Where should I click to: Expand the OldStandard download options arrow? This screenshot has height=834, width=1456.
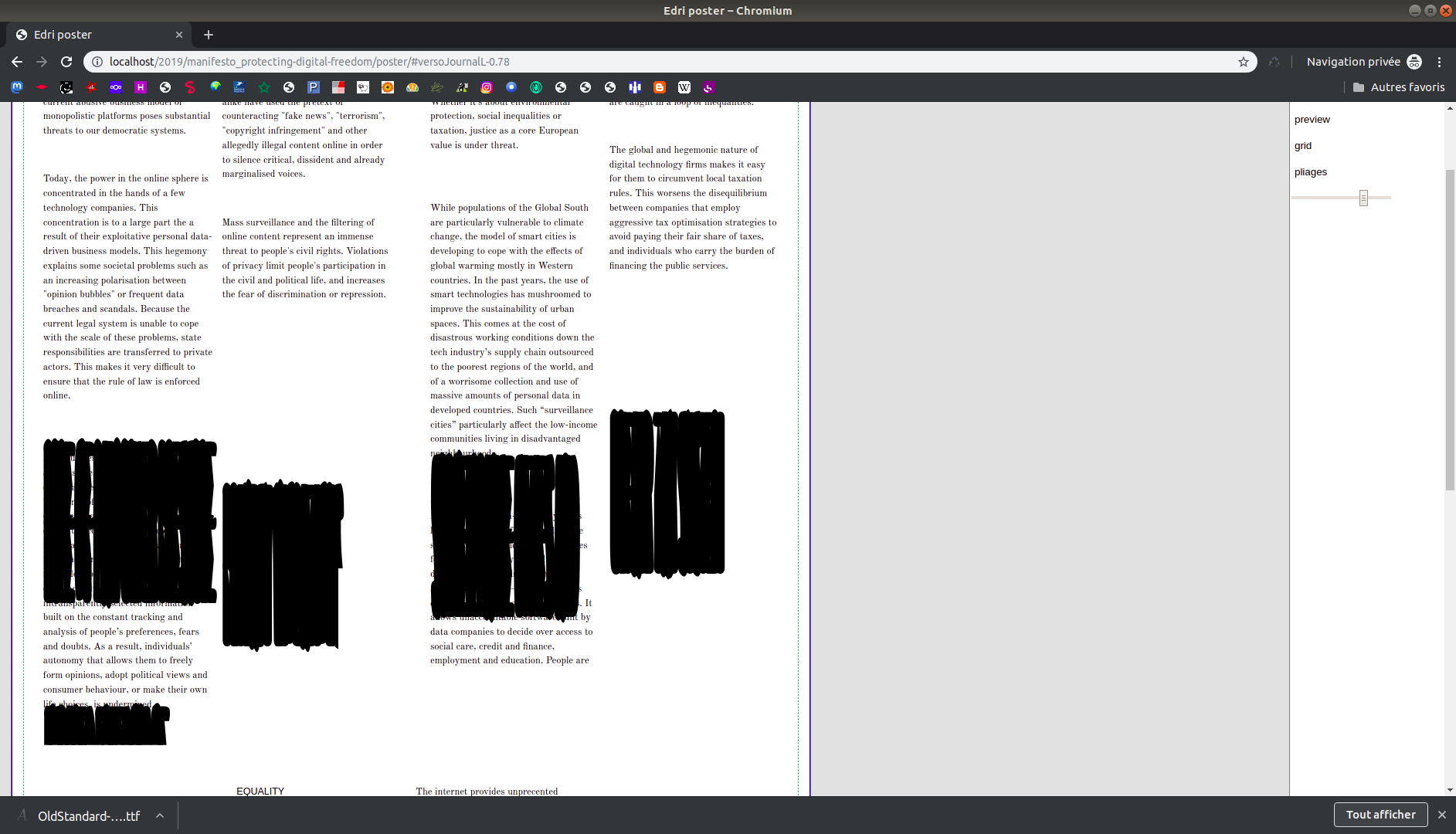(x=160, y=815)
